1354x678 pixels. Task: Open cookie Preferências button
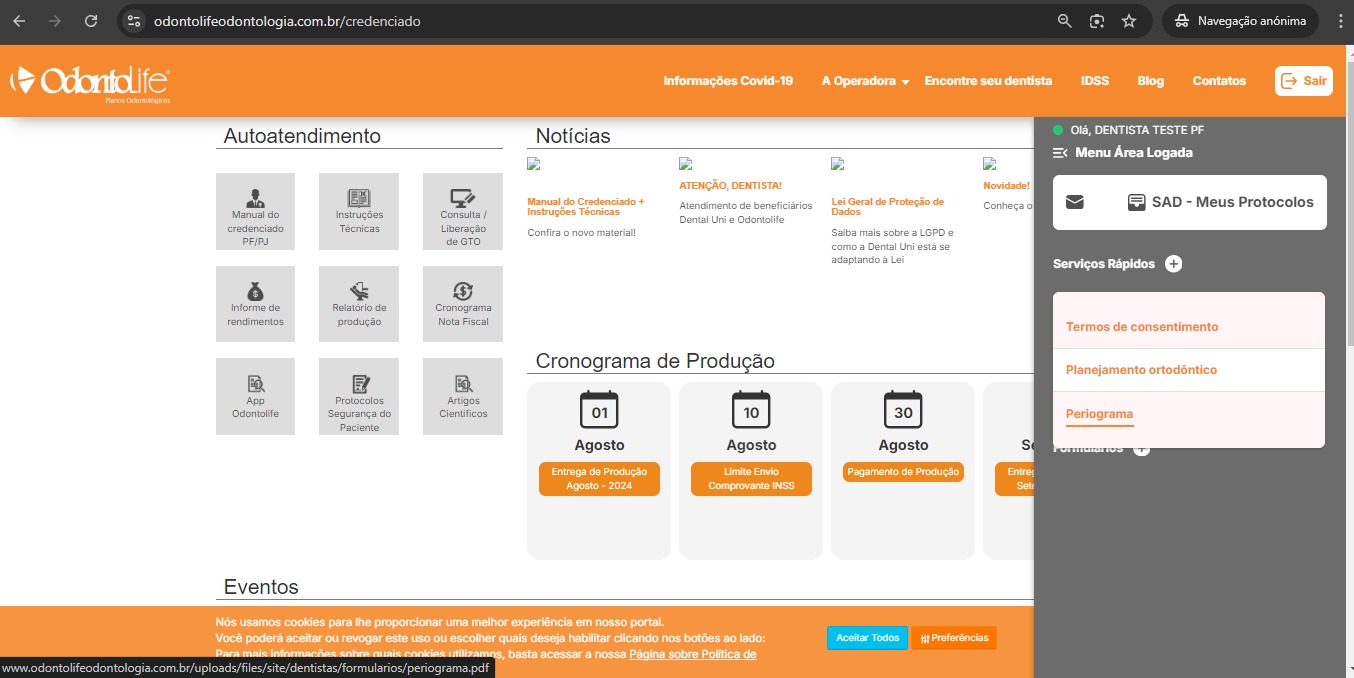(x=954, y=638)
